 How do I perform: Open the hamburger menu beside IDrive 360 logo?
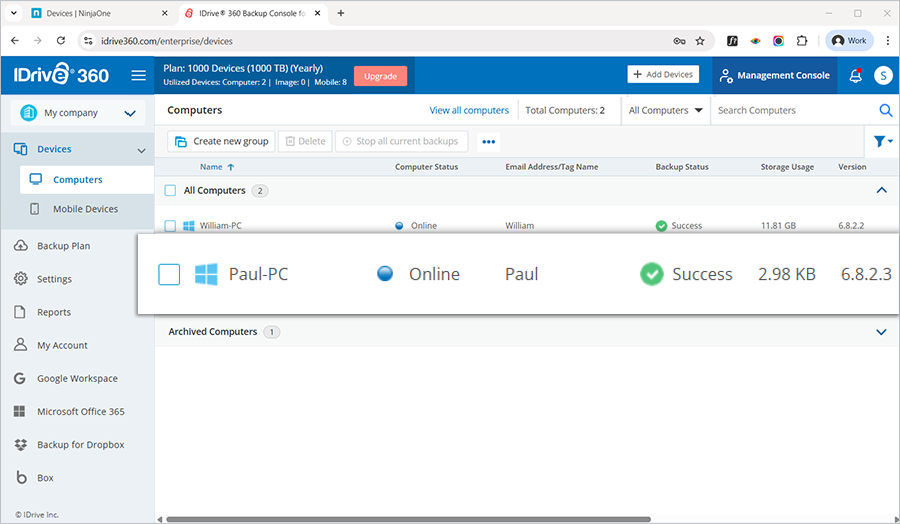point(138,75)
